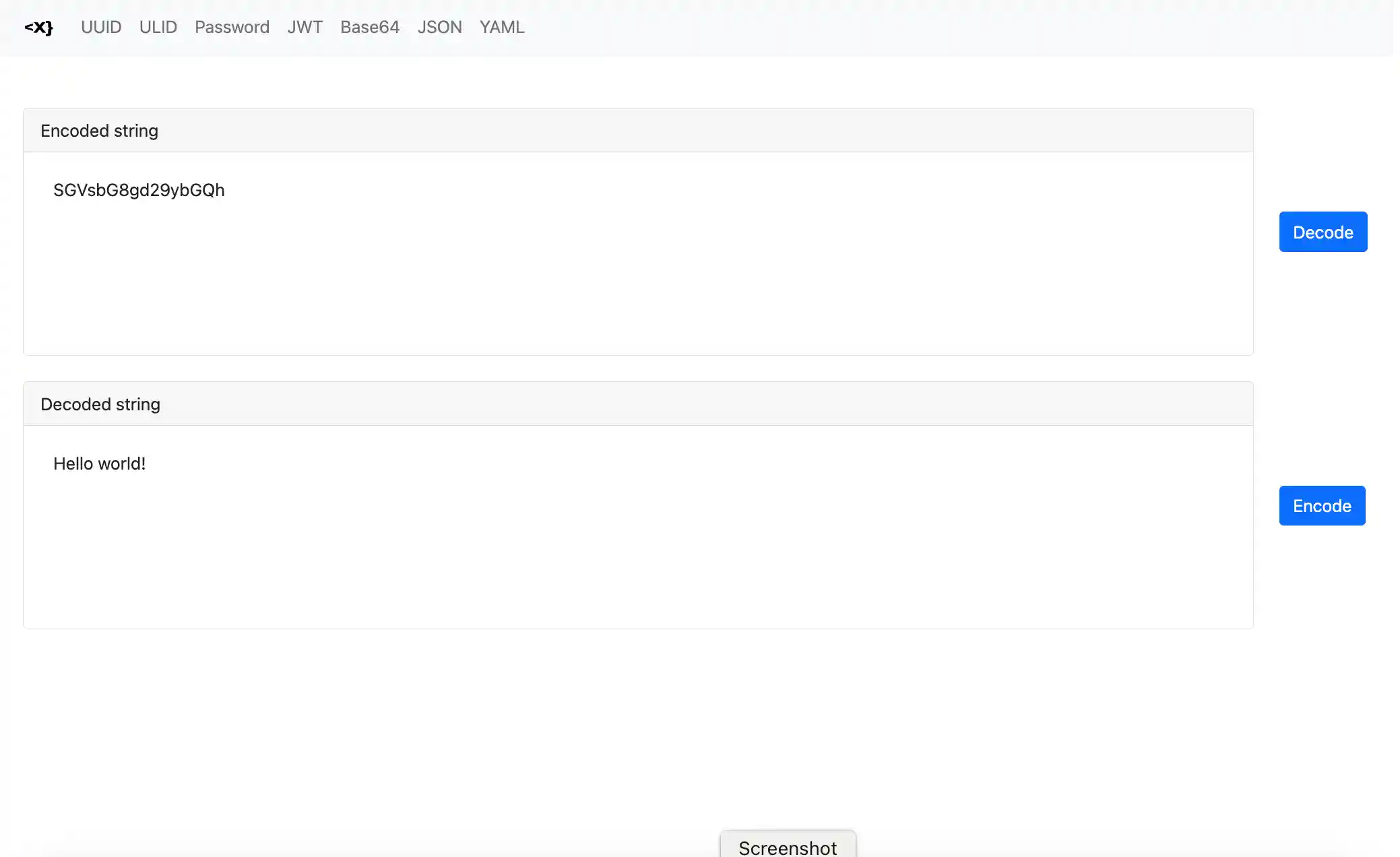Go to the ULID tool

[x=158, y=28]
